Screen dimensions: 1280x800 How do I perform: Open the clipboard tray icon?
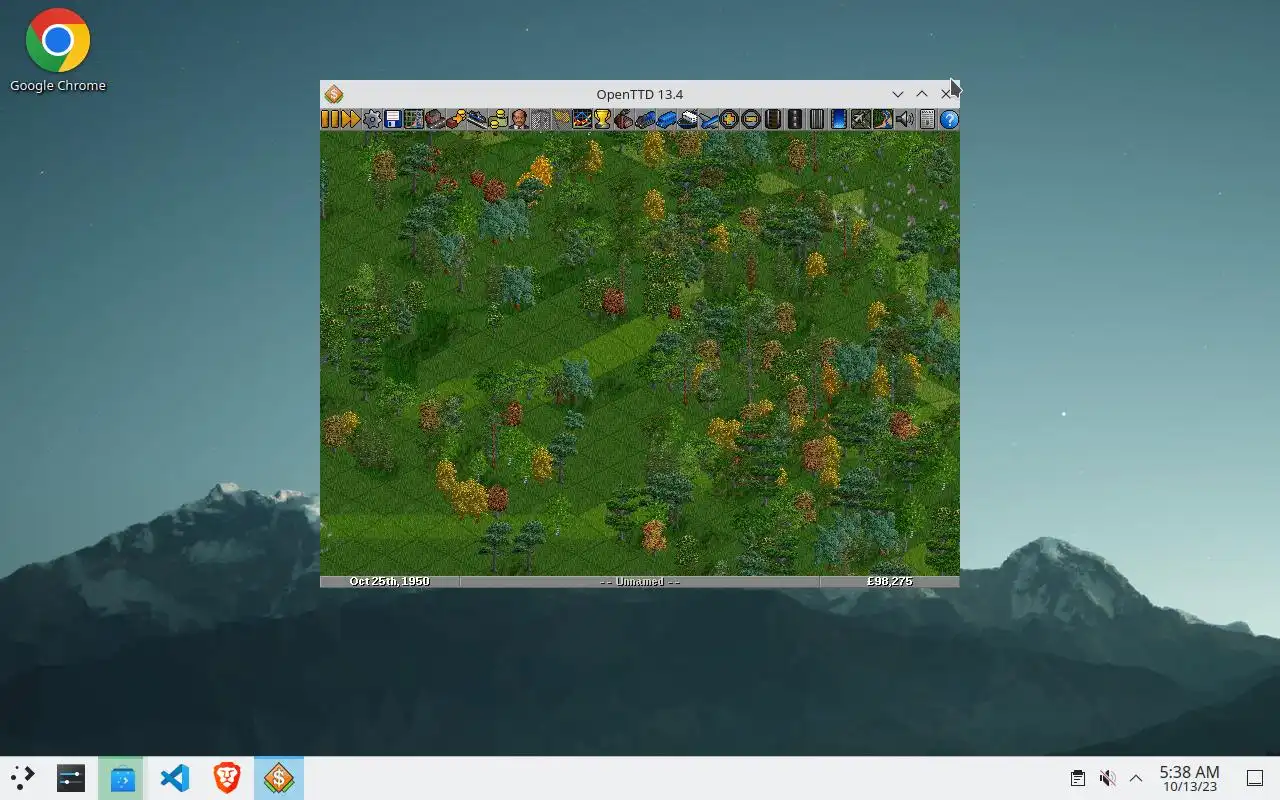(x=1078, y=778)
